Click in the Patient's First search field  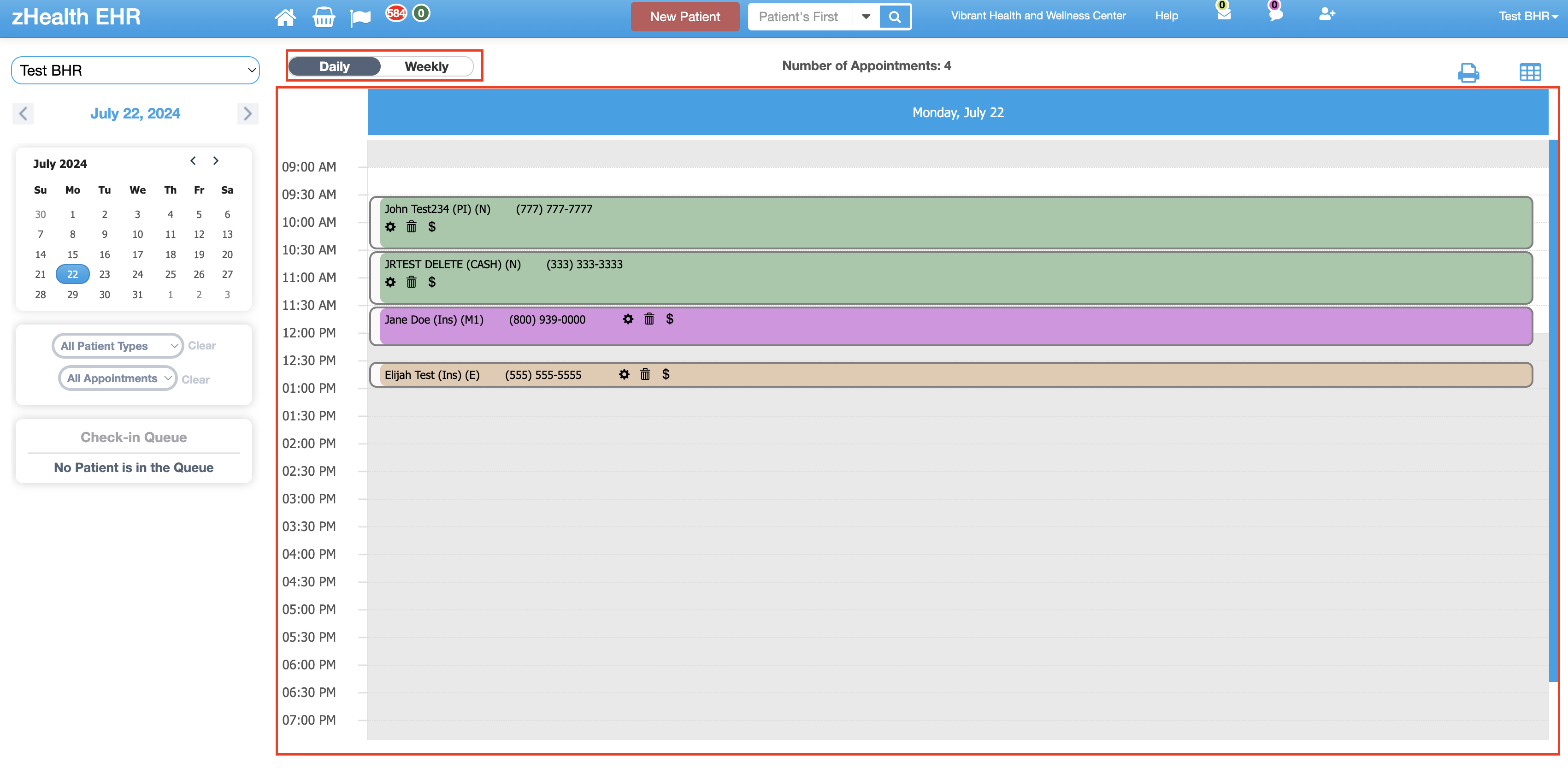click(x=801, y=17)
